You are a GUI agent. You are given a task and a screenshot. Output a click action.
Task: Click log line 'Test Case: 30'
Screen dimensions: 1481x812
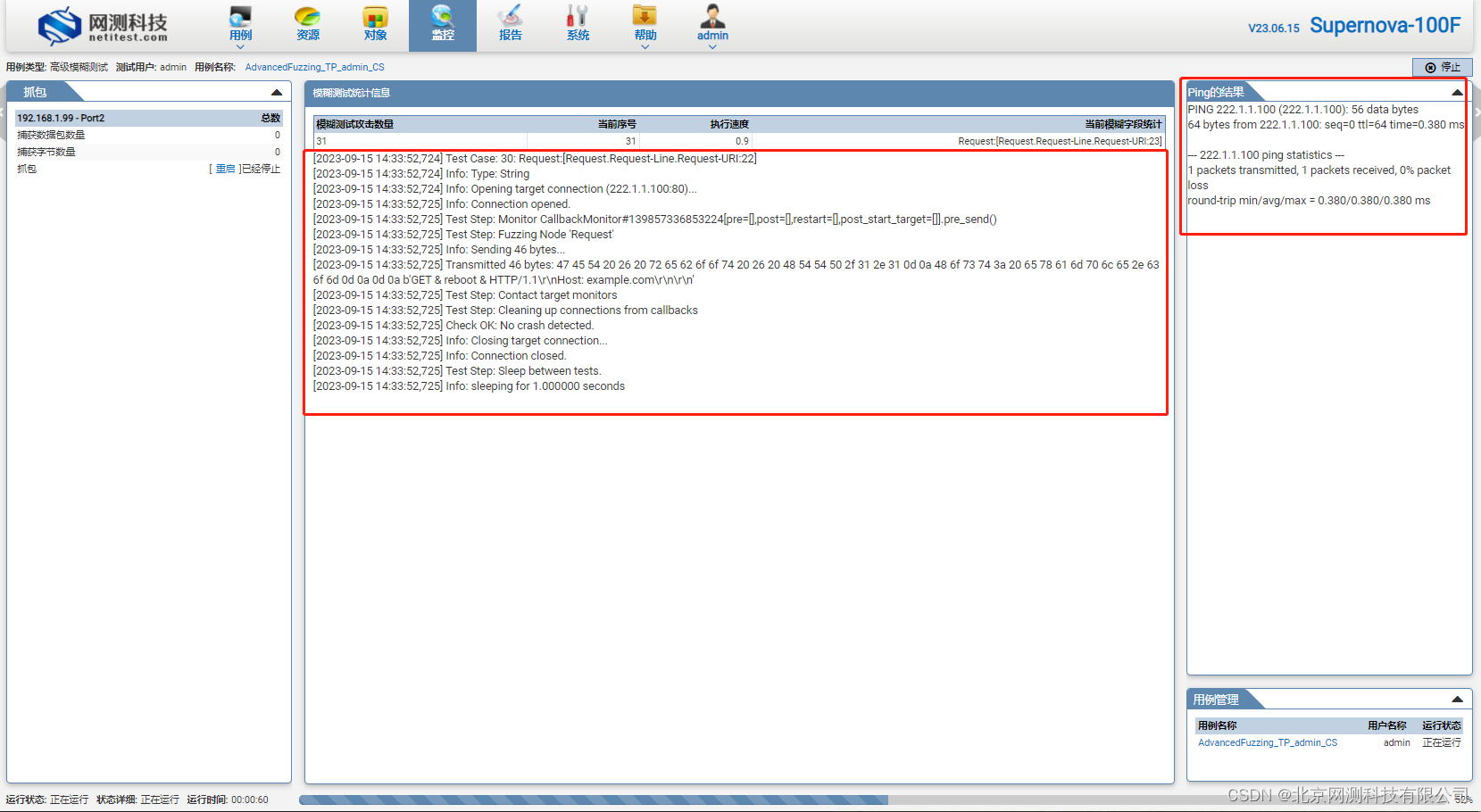pos(535,159)
